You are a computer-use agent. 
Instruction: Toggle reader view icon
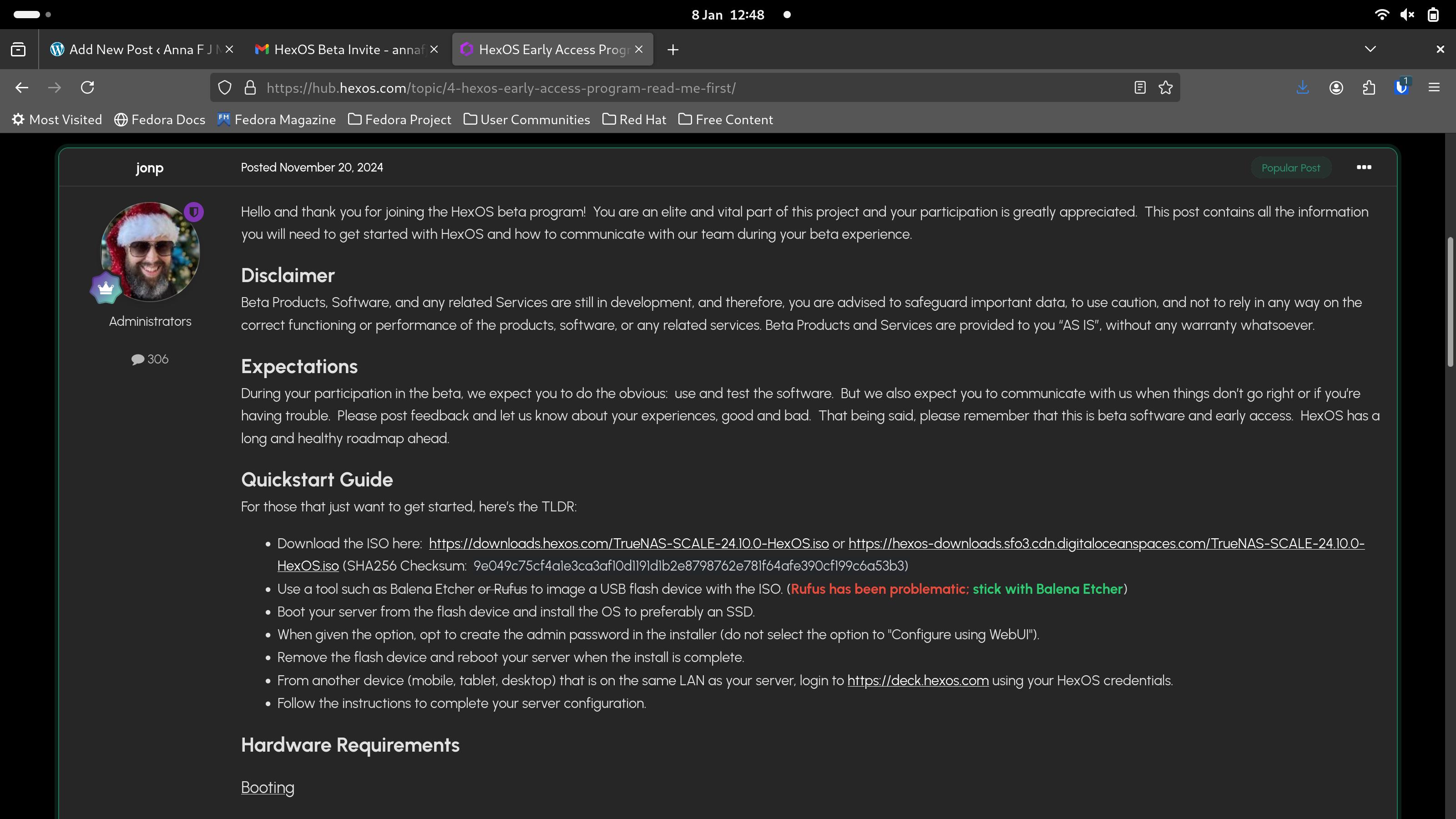click(x=1139, y=88)
